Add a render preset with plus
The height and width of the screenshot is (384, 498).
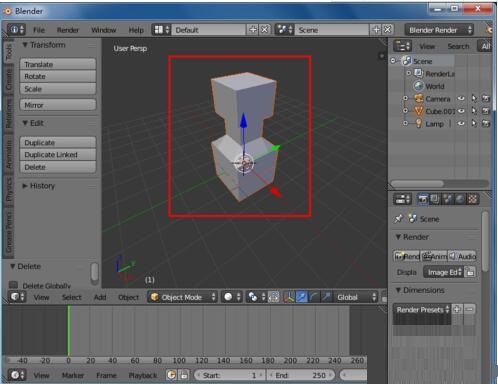[x=457, y=309]
